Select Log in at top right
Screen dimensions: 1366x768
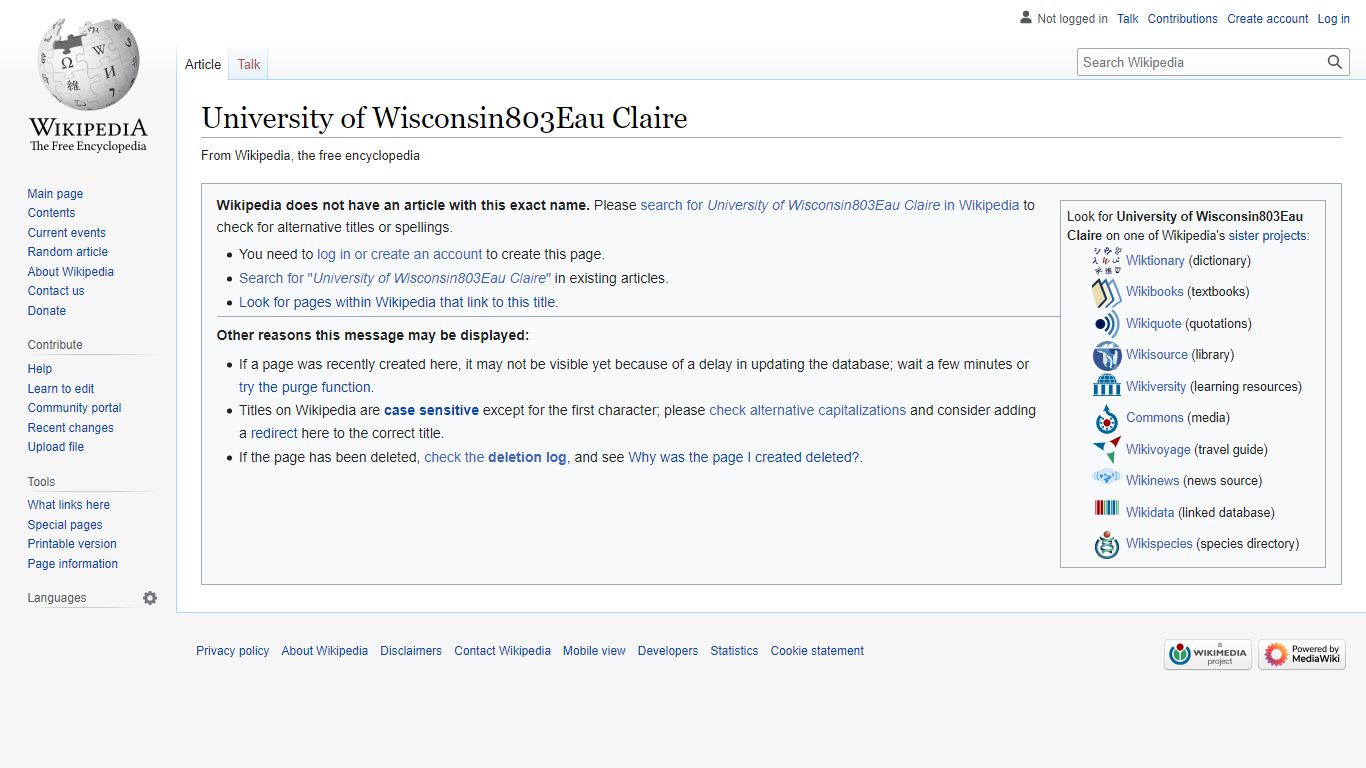click(1334, 19)
